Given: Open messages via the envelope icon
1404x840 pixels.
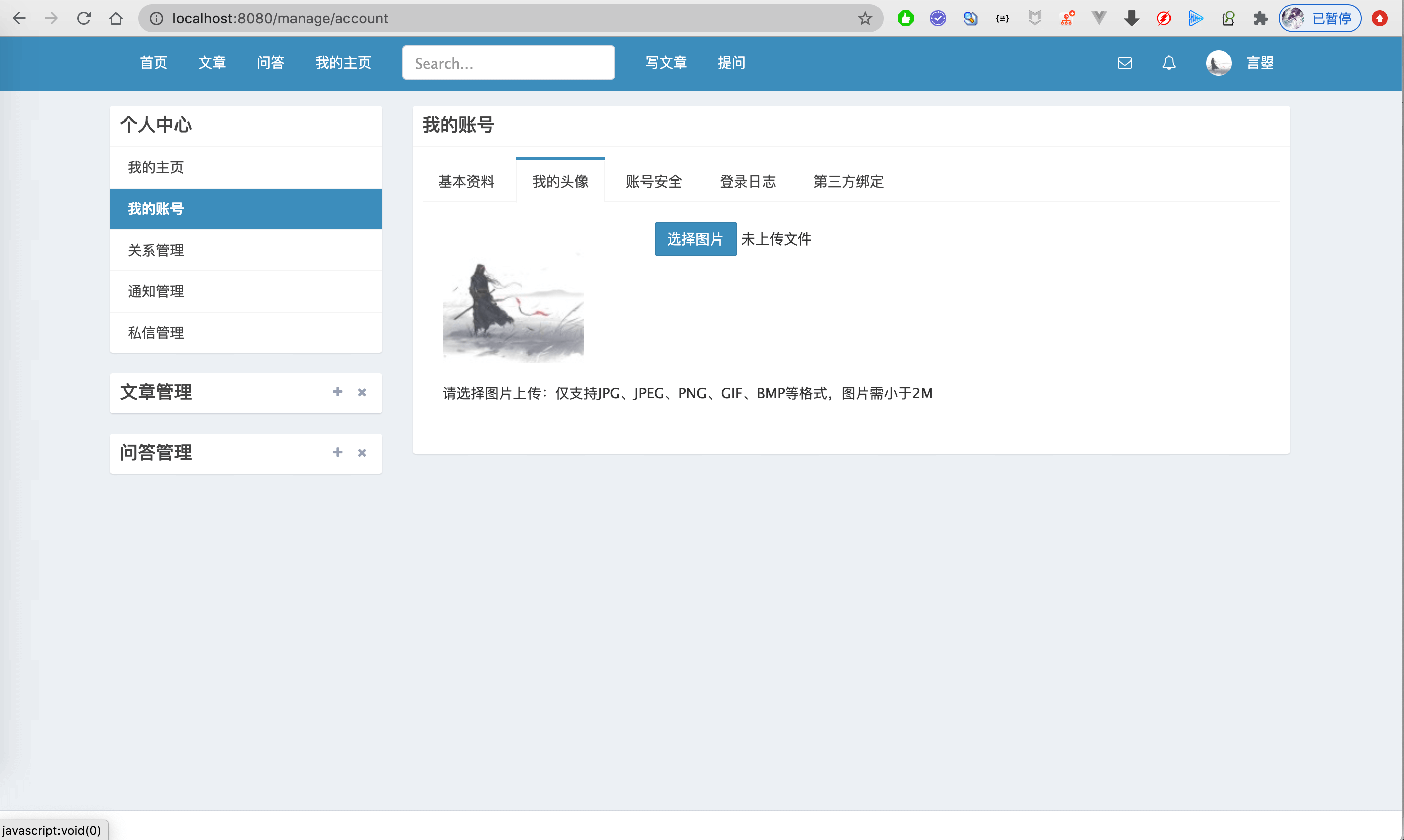Looking at the screenshot, I should pos(1124,63).
